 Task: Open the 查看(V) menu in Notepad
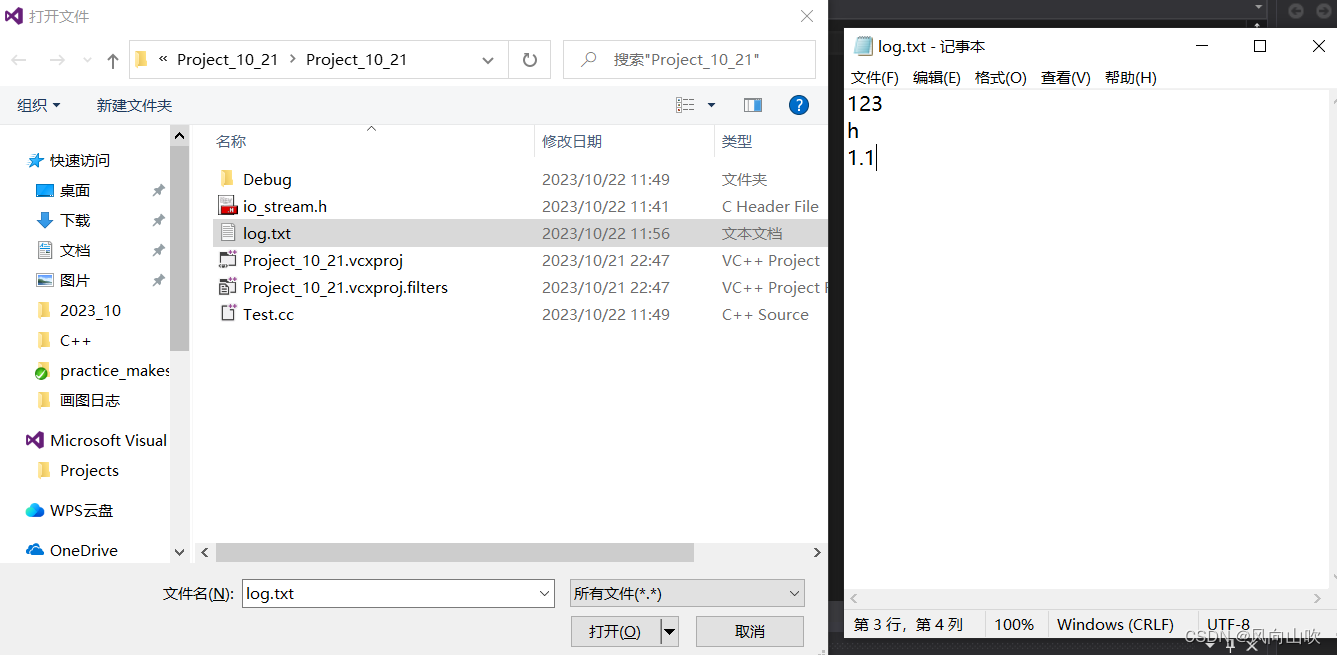[1066, 77]
